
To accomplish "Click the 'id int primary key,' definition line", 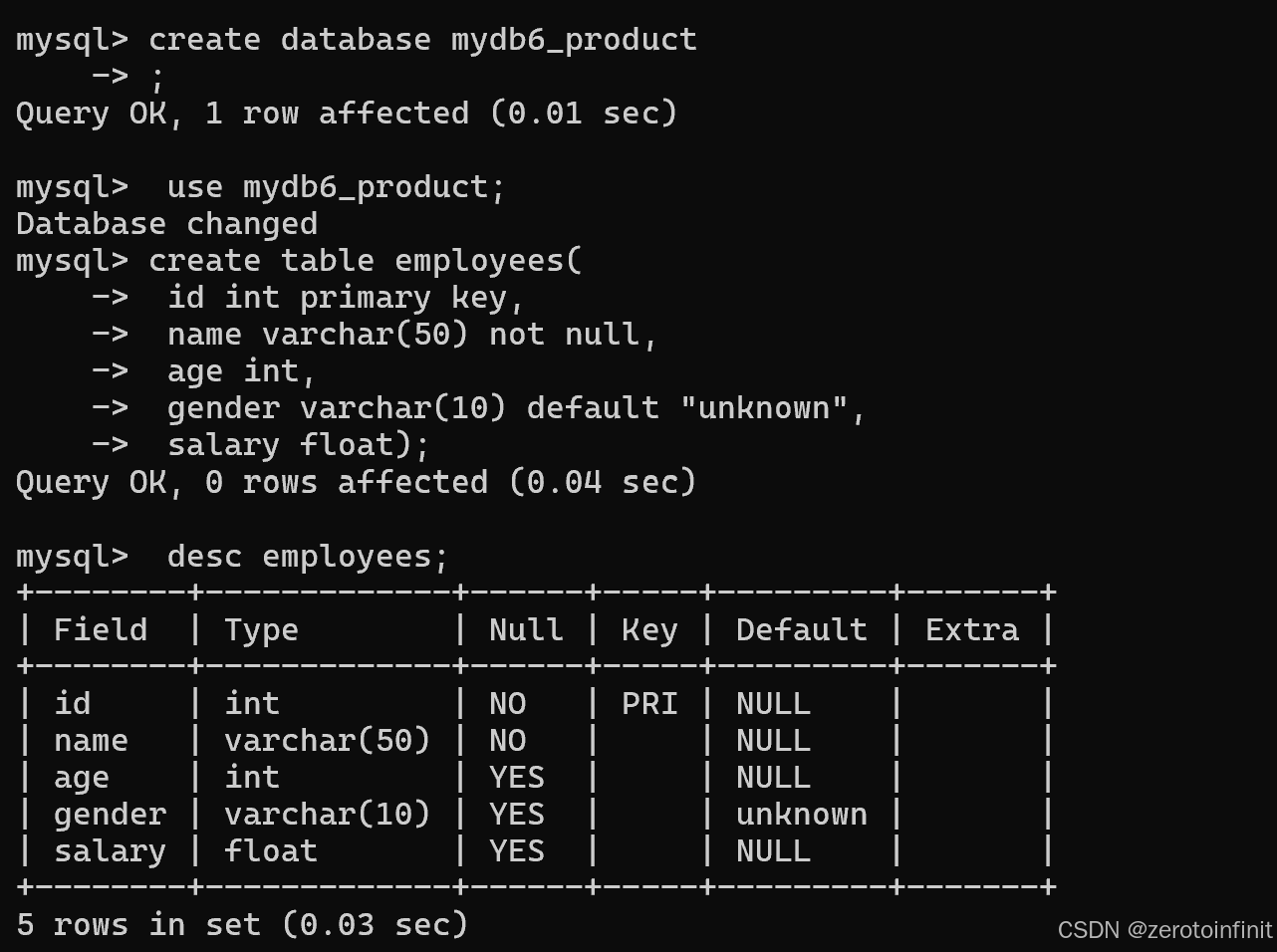I will click(x=346, y=298).
